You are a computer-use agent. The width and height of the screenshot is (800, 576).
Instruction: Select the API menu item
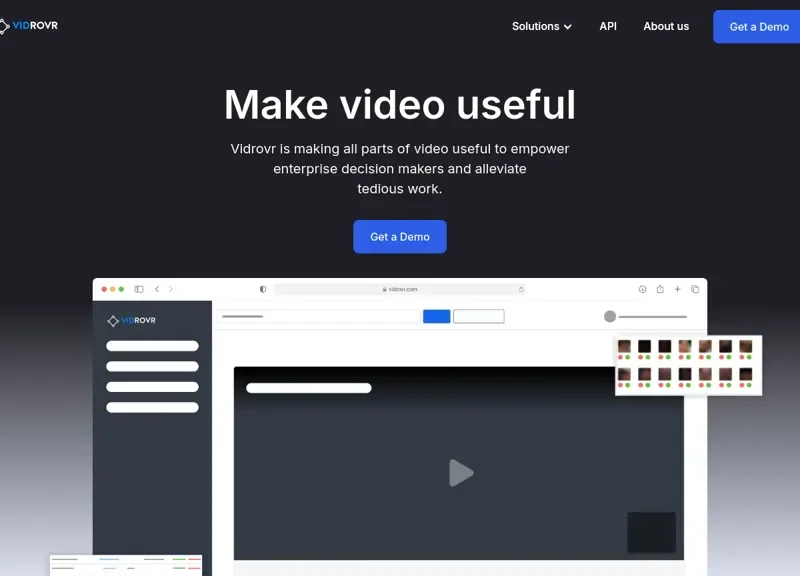pos(607,27)
